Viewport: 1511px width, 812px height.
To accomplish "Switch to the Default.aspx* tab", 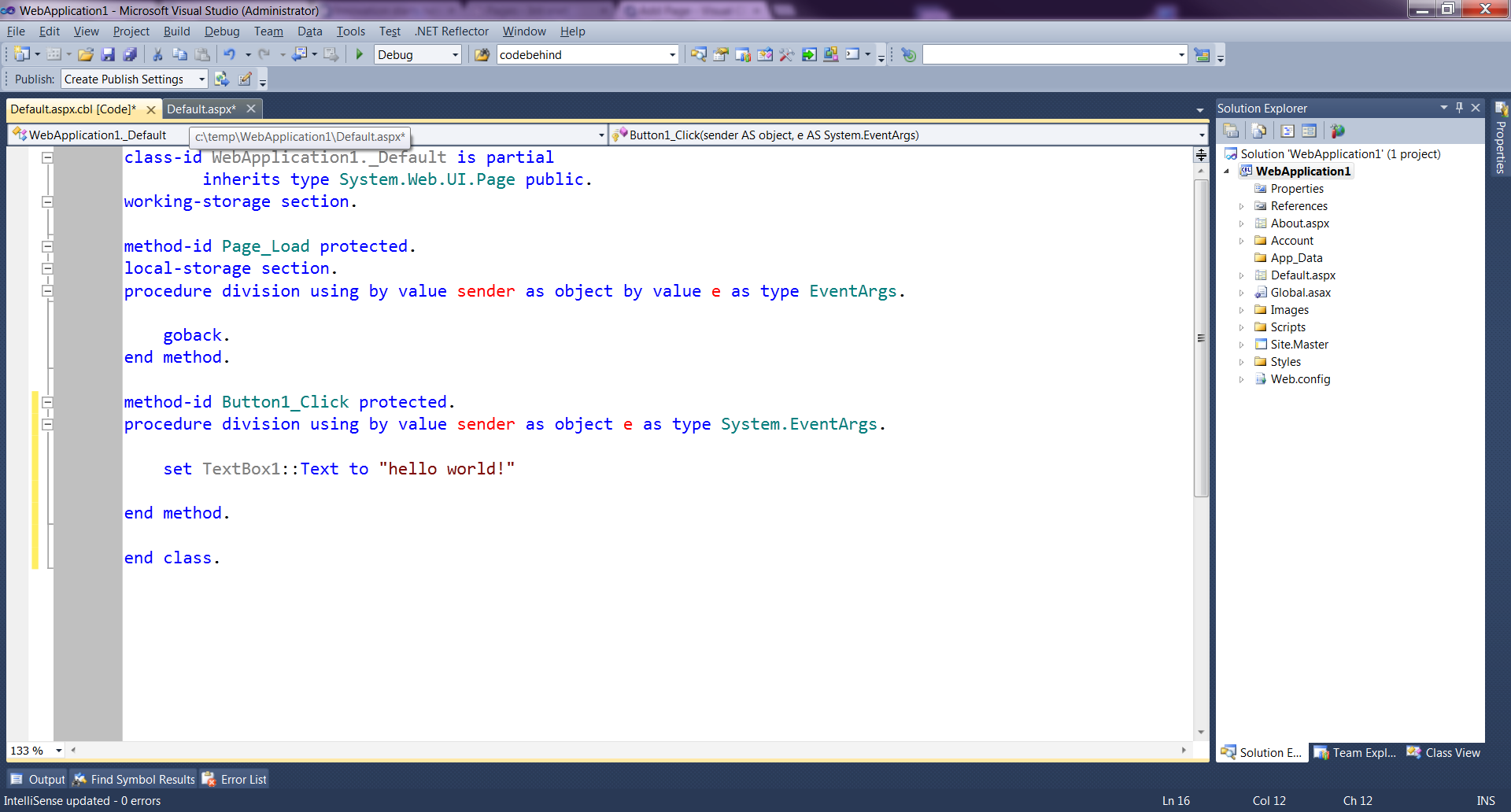I will 201,109.
